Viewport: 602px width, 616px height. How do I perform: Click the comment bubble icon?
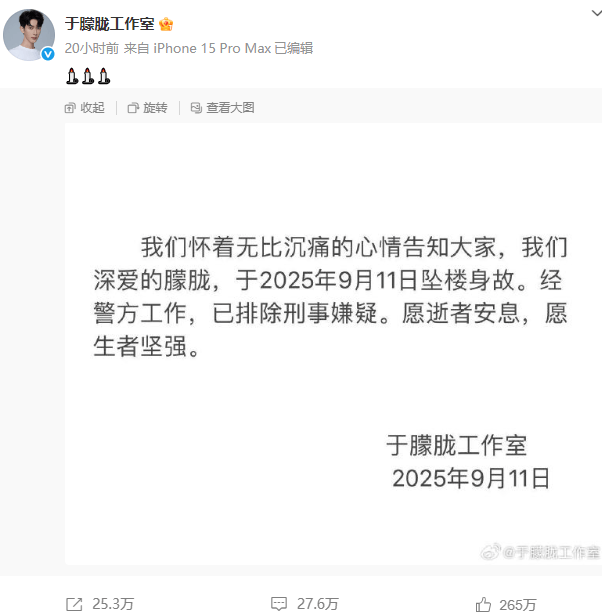click(279, 604)
